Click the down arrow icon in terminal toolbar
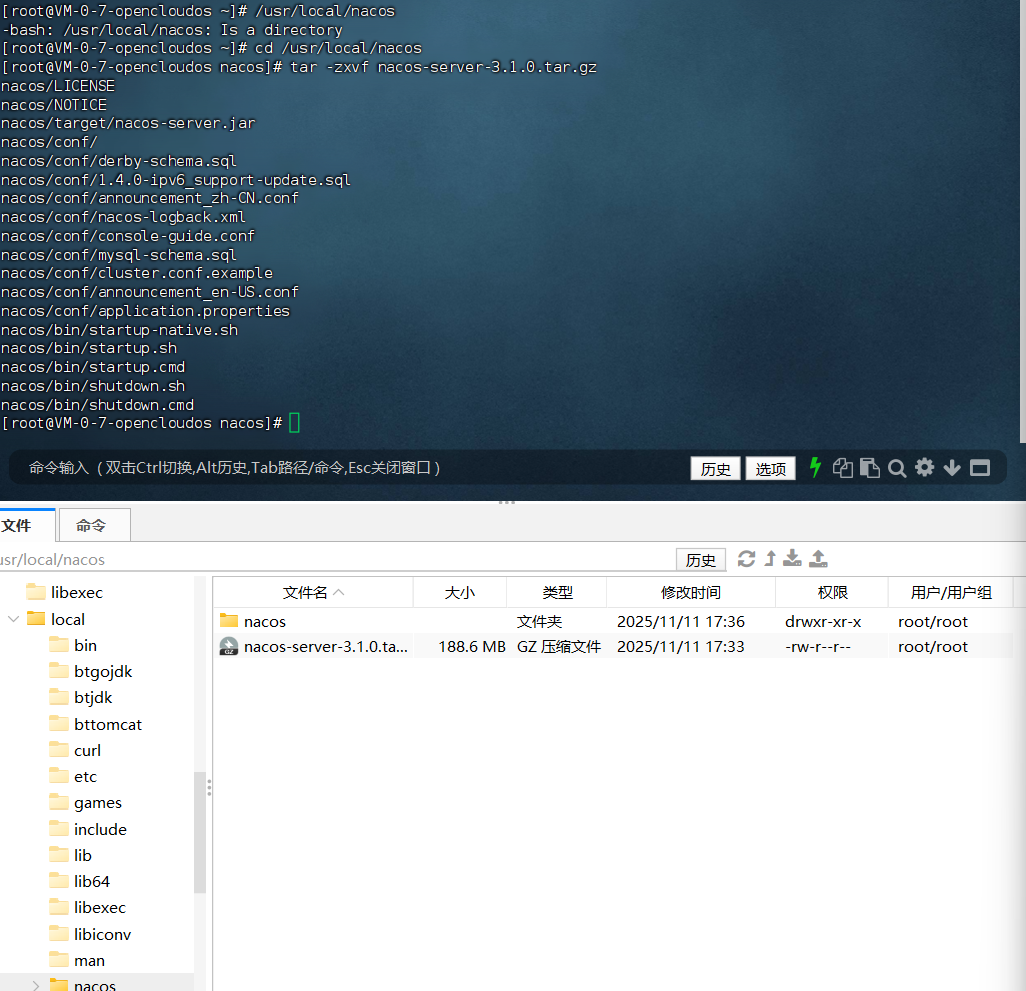Screen dimensions: 1026x991 click(952, 468)
